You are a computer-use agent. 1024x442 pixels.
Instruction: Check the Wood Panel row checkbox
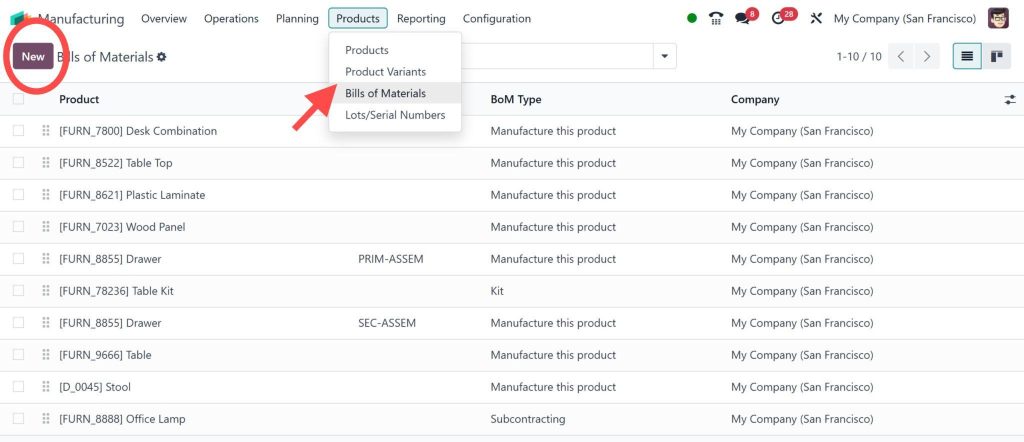[x=18, y=227]
